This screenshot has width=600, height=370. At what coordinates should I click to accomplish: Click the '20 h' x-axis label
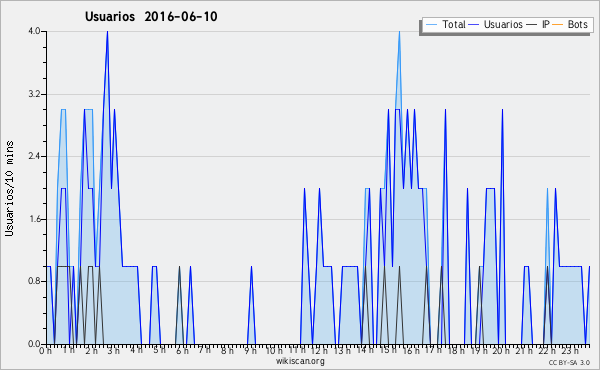coord(501,350)
